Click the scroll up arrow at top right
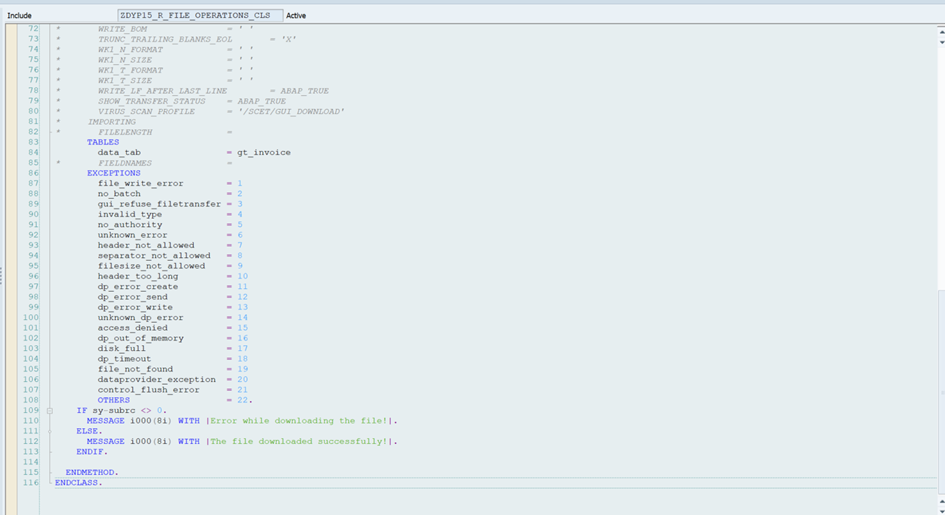This screenshot has width=945, height=515. point(940,31)
